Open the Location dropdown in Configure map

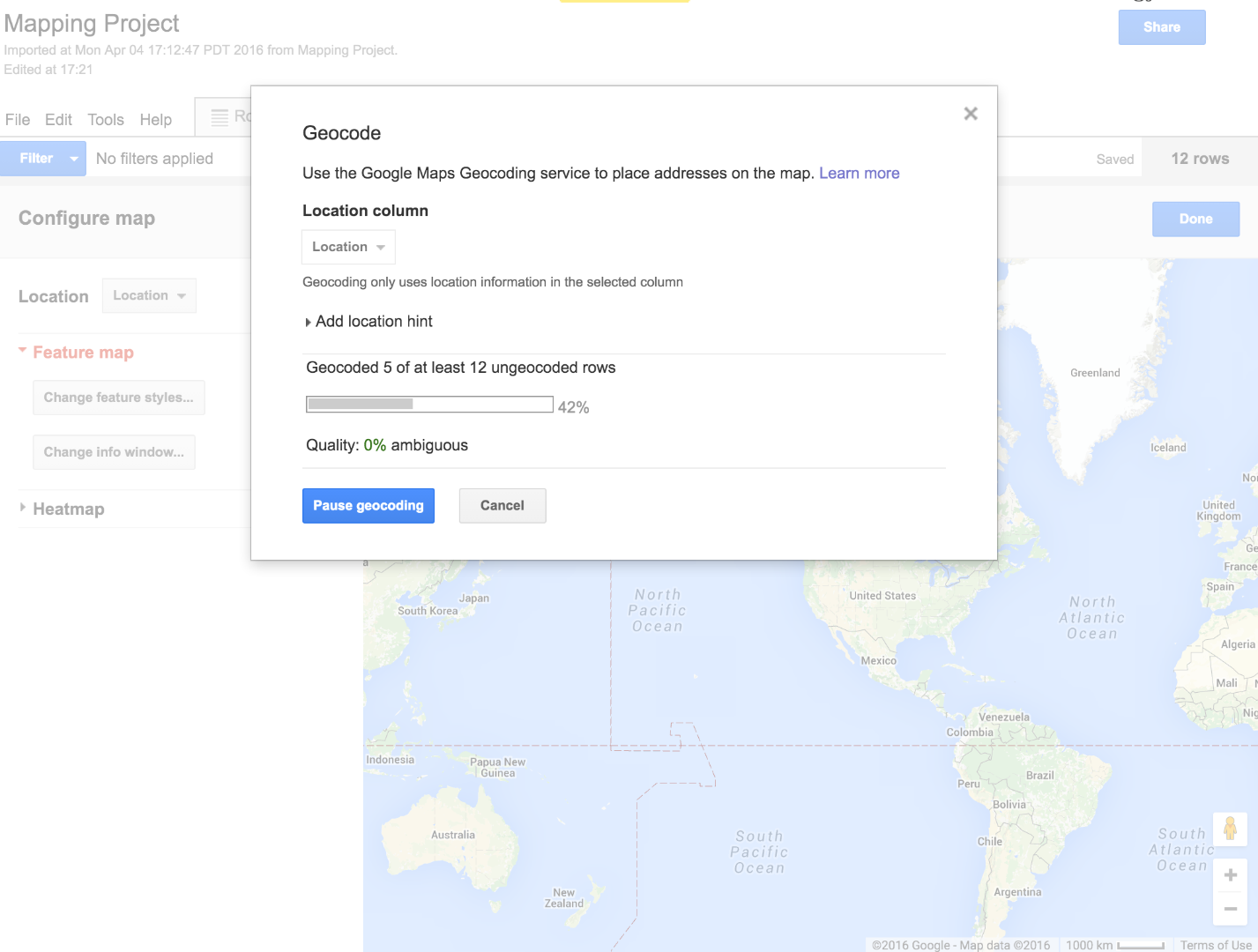tap(148, 295)
